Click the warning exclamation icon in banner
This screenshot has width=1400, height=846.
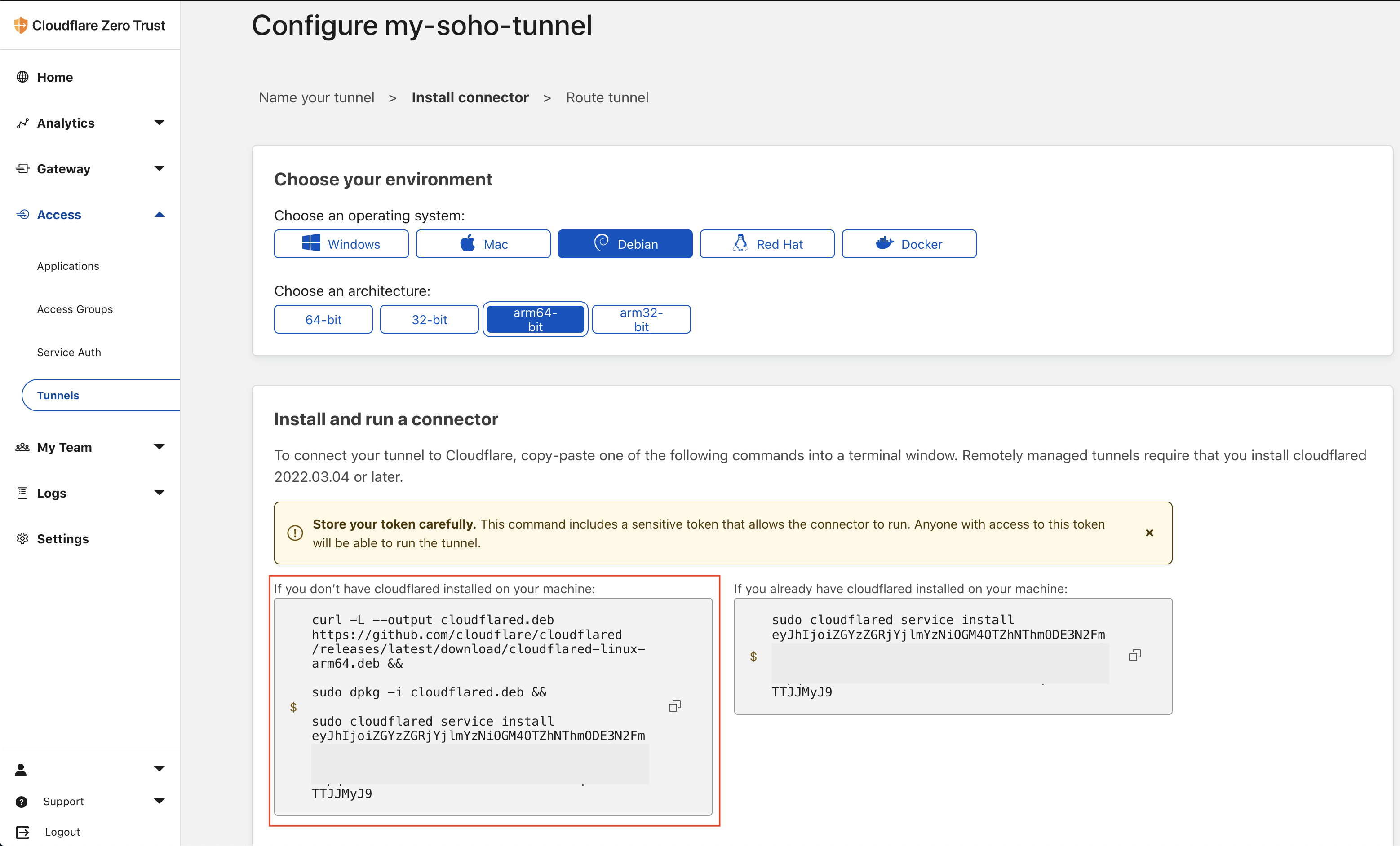point(295,533)
